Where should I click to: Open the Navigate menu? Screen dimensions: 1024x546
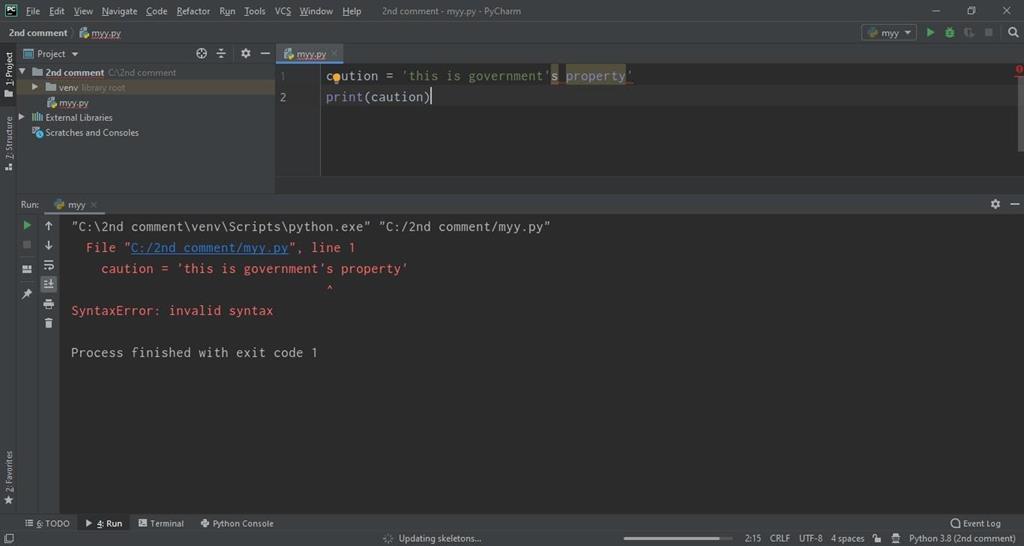tap(120, 11)
